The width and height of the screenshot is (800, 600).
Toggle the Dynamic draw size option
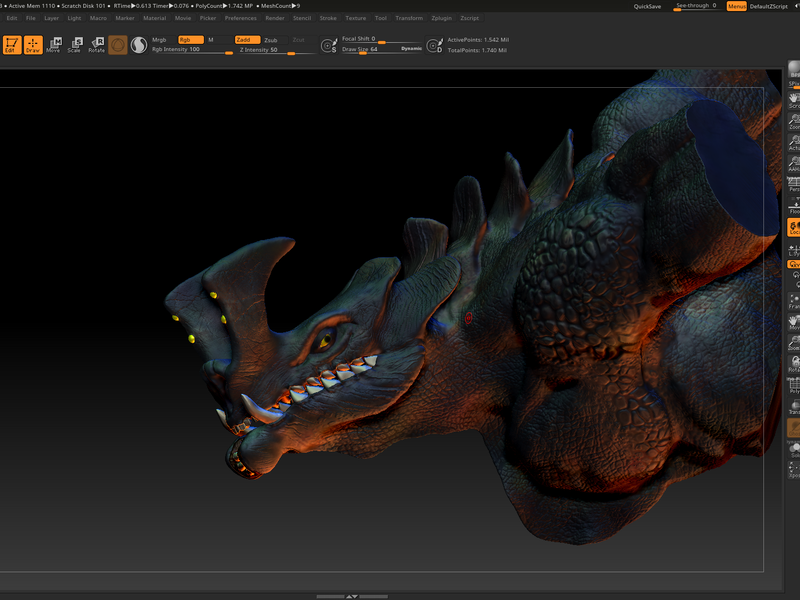[411, 48]
